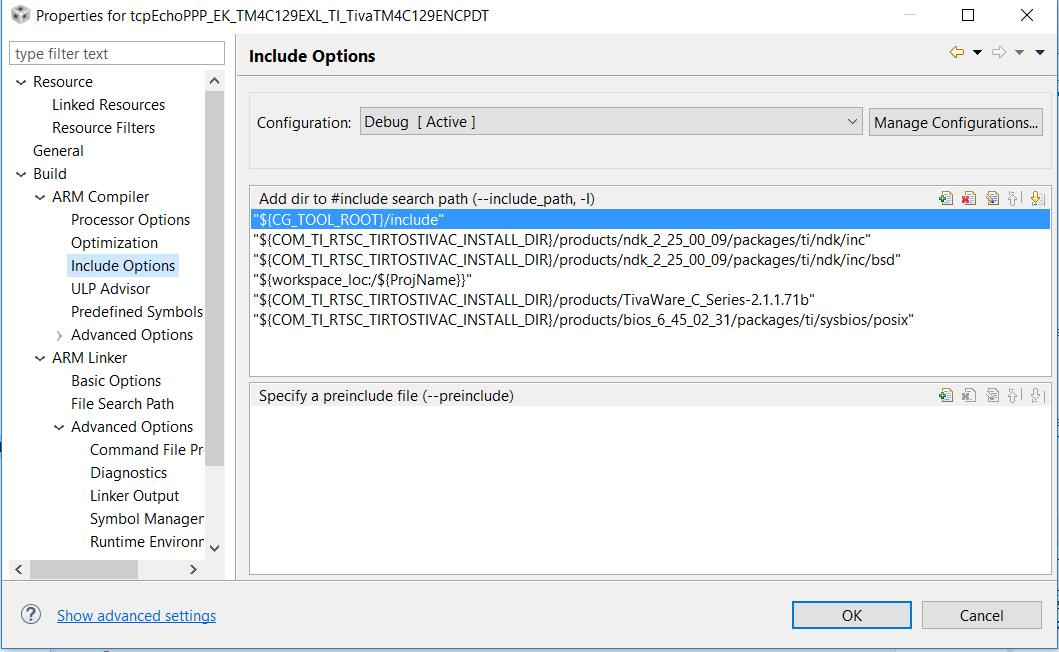Screen dimensions: 1059x652
Task: Open the page view menu triangle
Action: pos(1040,53)
